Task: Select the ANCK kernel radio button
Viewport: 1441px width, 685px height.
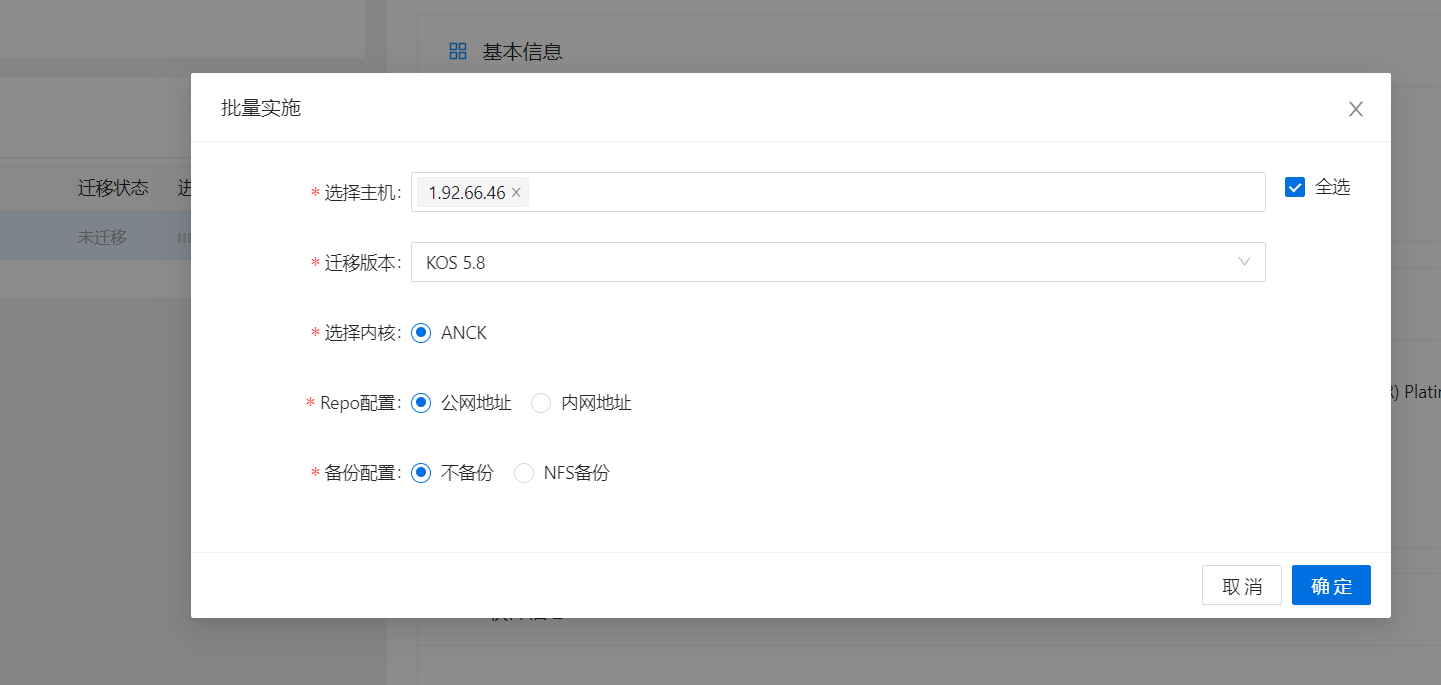Action: [x=421, y=333]
